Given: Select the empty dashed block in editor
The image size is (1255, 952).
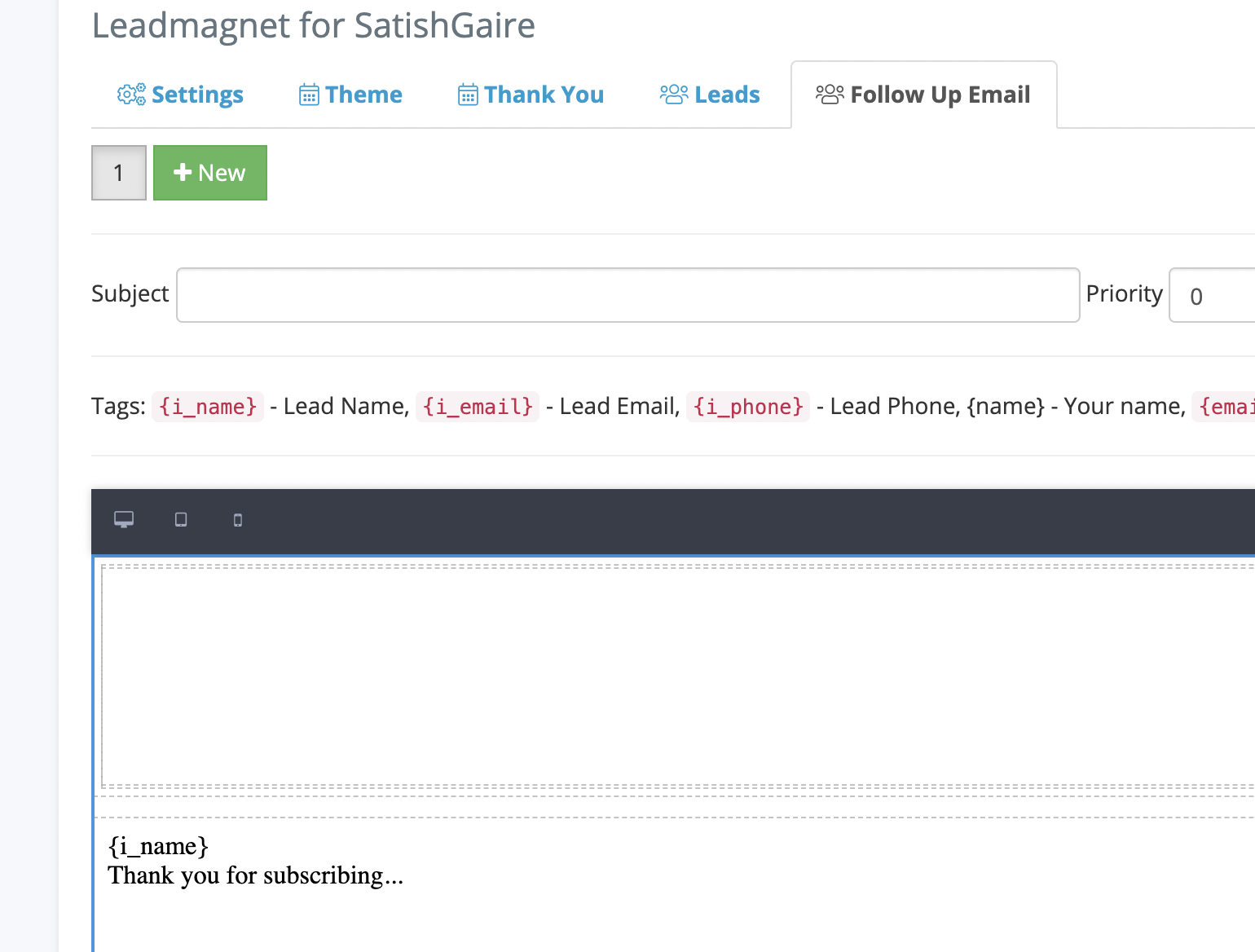Looking at the screenshot, I should (x=676, y=675).
